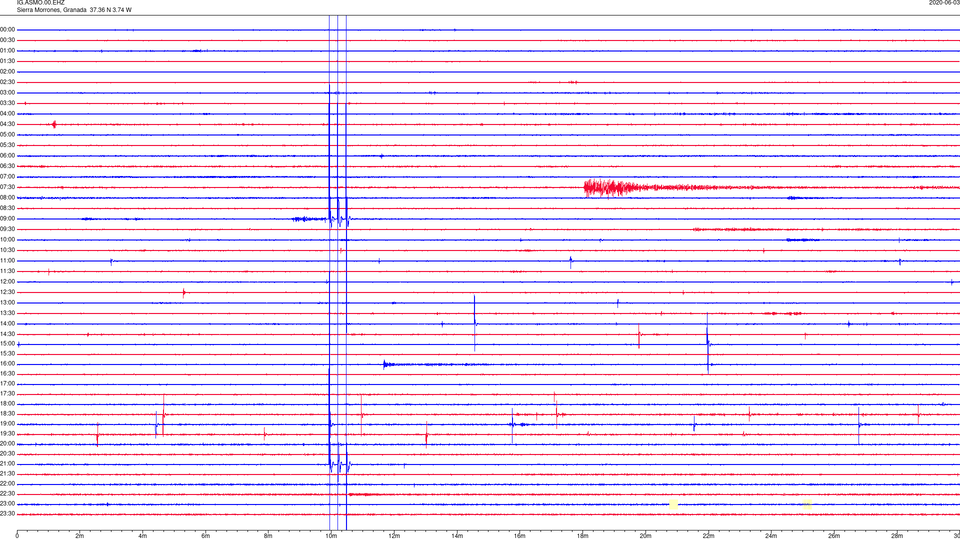Select the 01:30 trace label

point(8,61)
